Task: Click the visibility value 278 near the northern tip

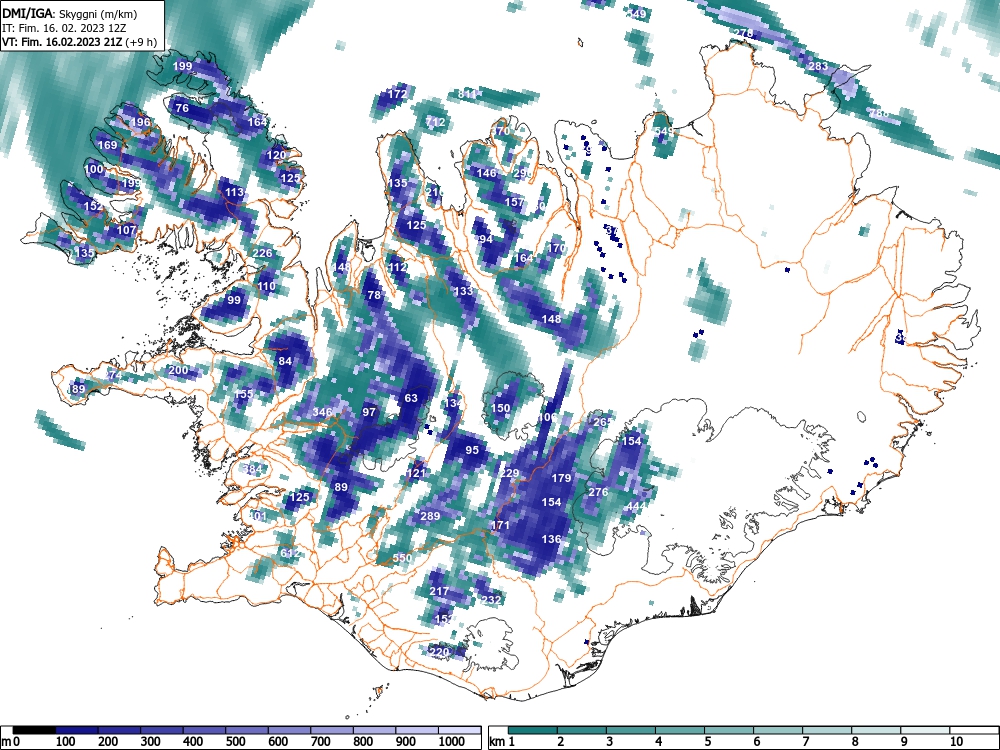Action: click(743, 33)
